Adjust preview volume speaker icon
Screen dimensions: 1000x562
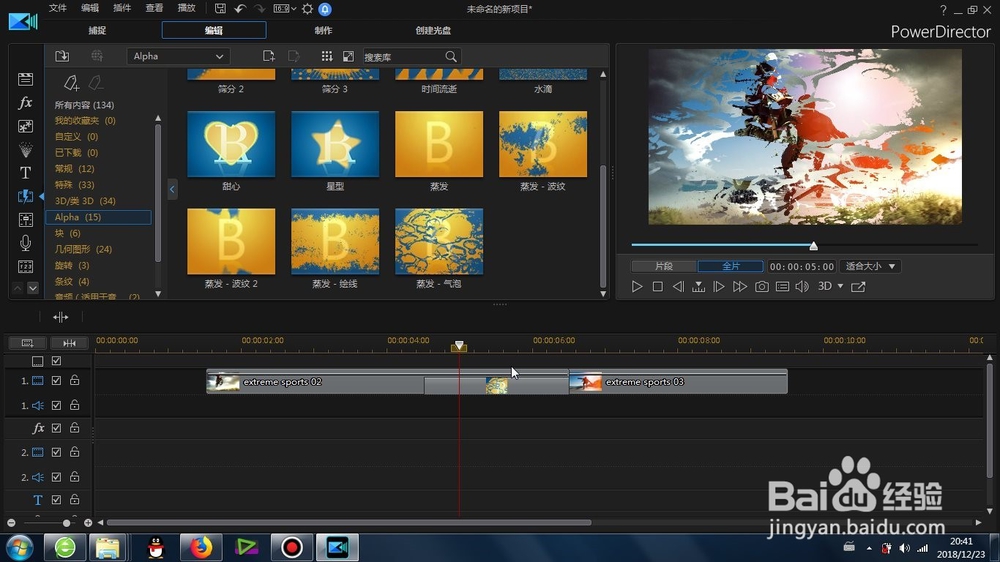(802, 286)
